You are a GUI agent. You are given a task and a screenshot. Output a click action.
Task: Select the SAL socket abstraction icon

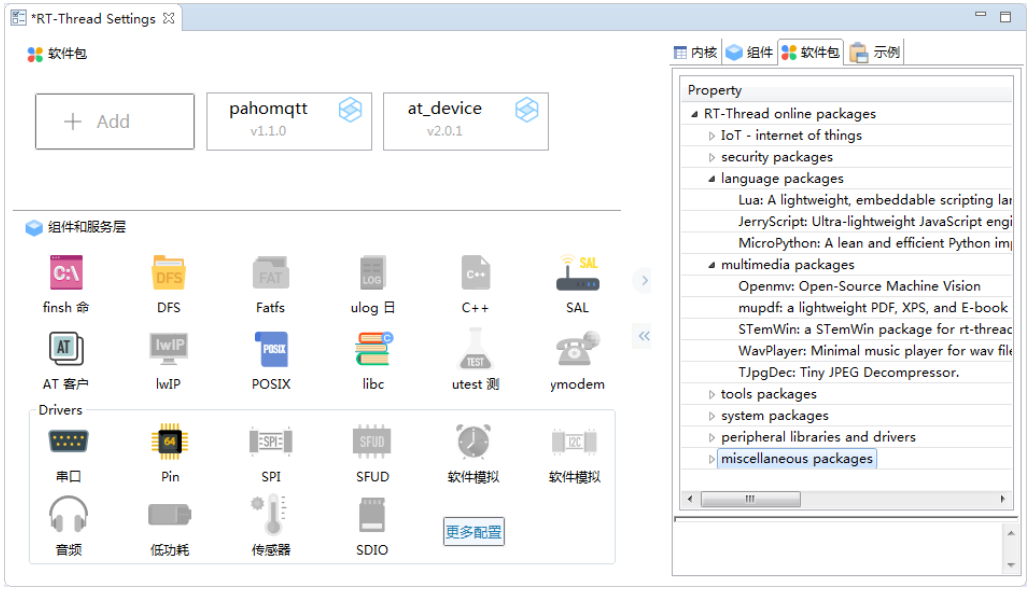[x=577, y=273]
